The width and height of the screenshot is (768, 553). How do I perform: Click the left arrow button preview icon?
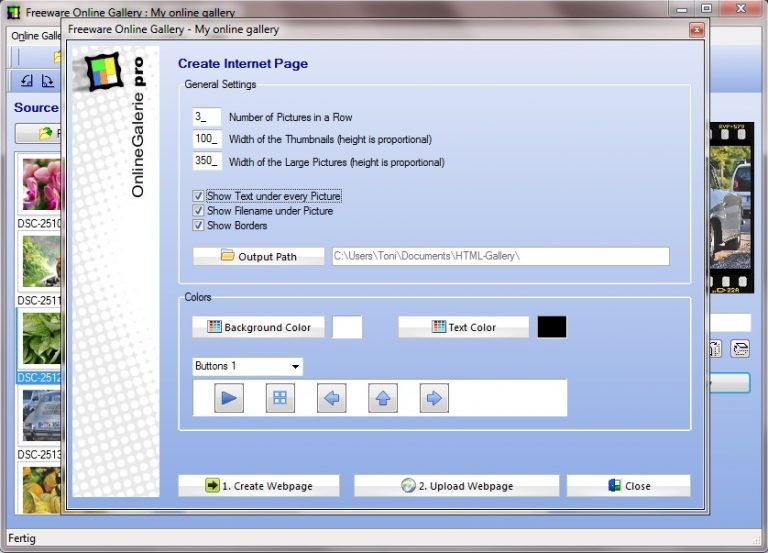(332, 398)
